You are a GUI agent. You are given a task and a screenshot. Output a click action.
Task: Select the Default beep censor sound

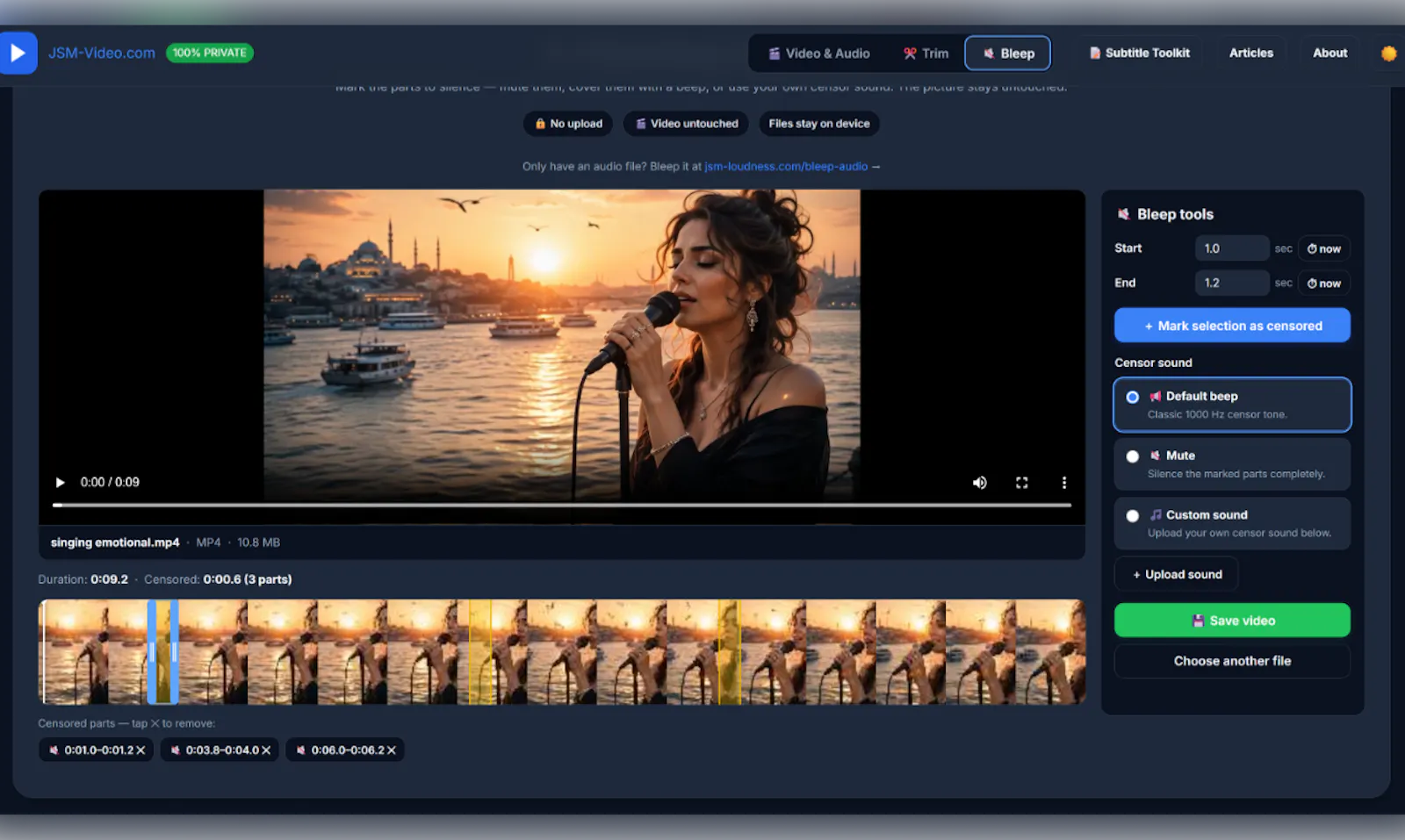click(x=1232, y=405)
